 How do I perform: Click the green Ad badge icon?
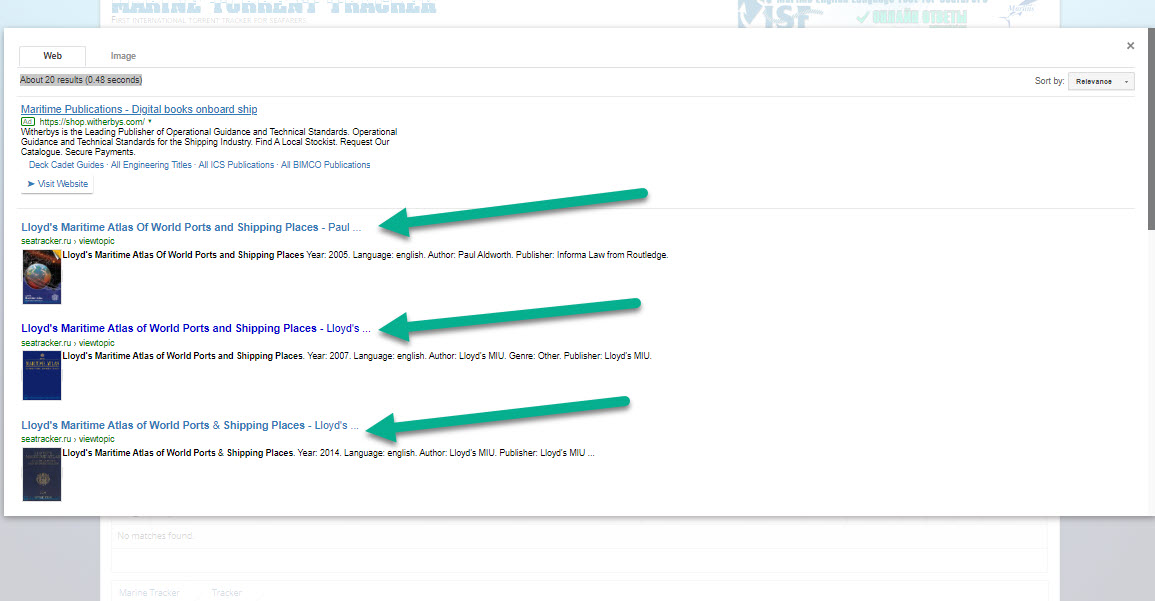point(28,122)
